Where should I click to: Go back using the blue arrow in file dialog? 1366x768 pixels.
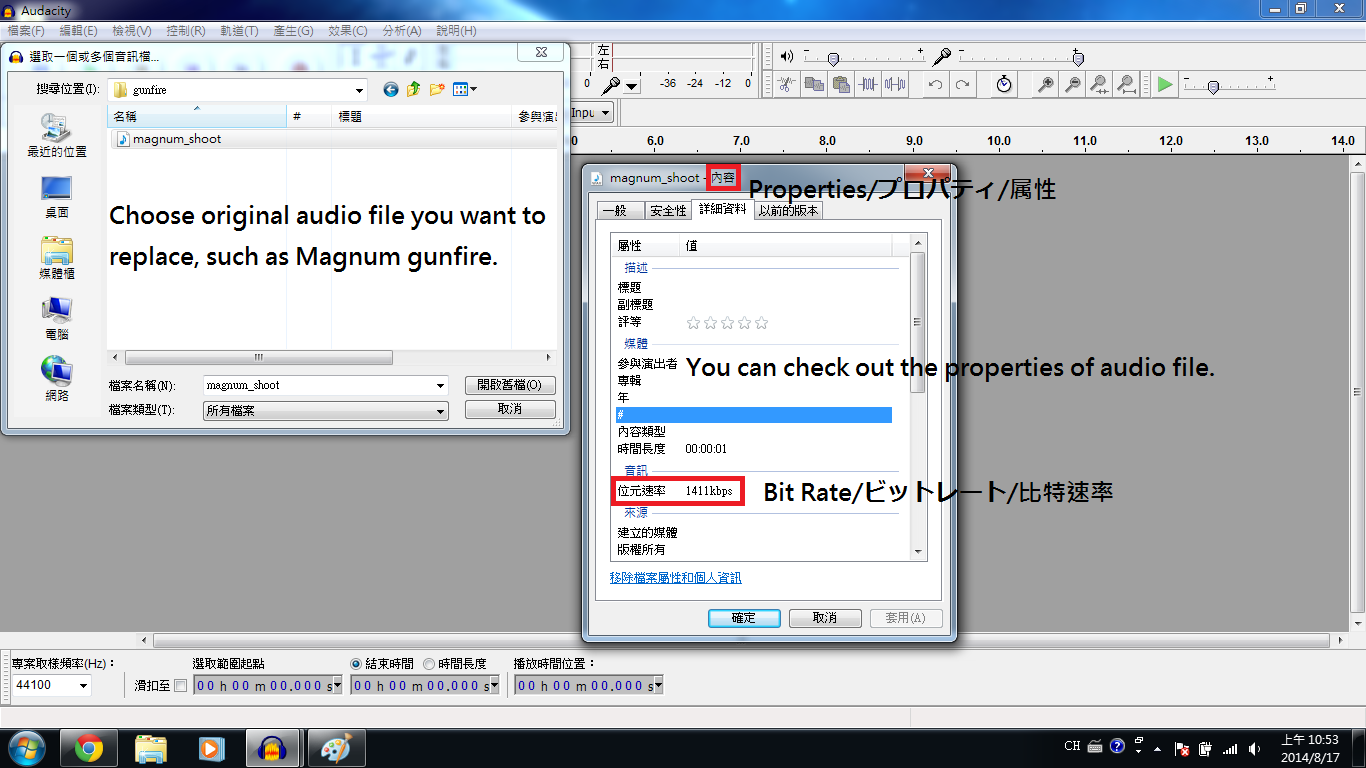(391, 89)
